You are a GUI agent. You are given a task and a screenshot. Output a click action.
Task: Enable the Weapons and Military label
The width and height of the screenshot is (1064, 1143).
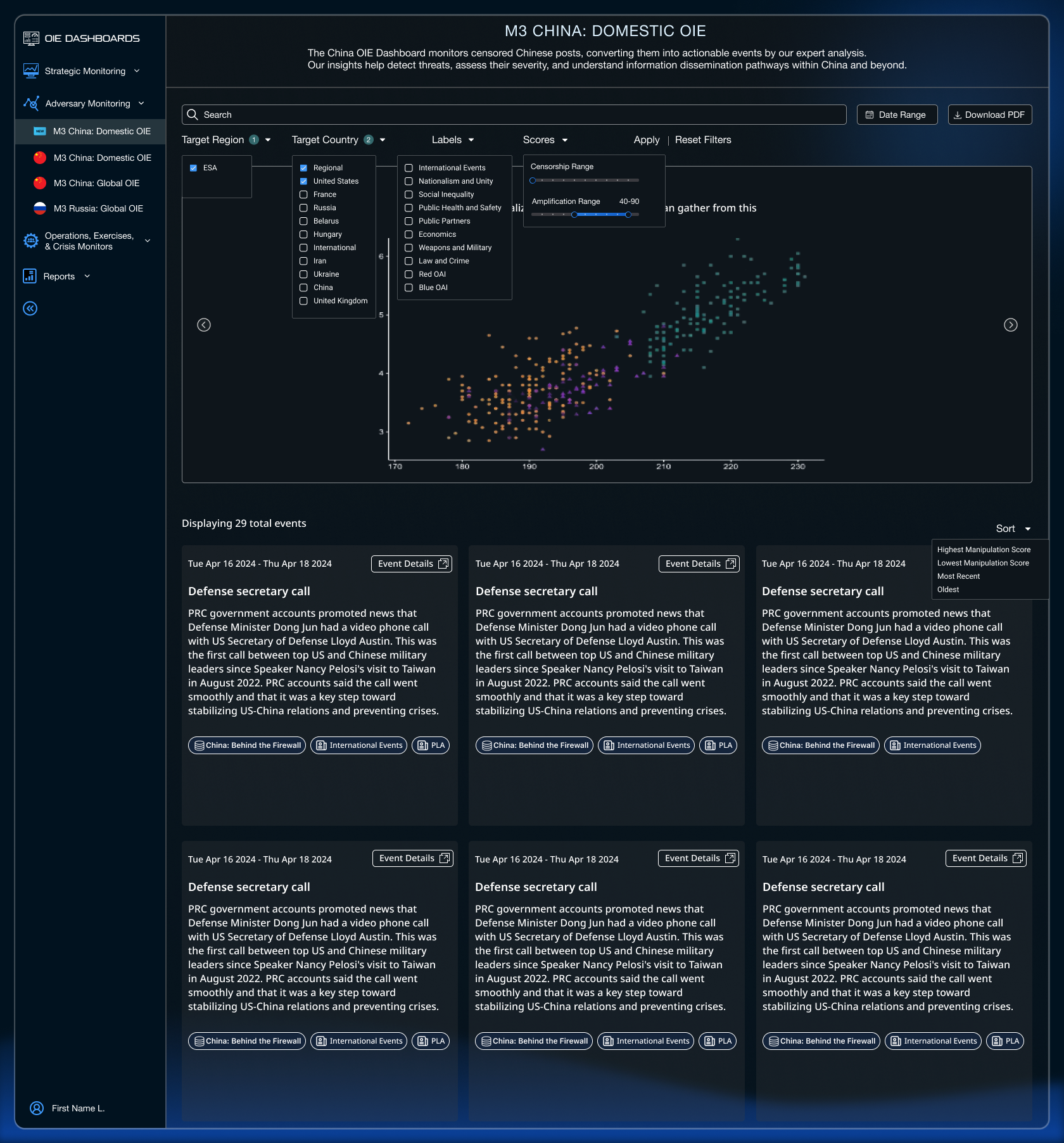(x=408, y=248)
